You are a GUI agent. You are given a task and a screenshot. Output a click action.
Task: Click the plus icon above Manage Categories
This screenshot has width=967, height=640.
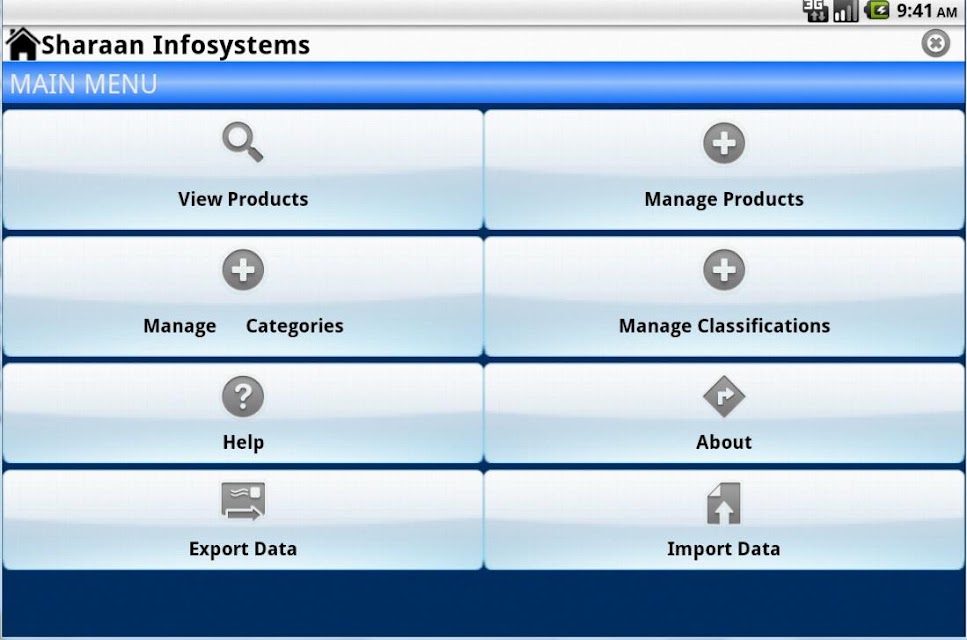243,269
